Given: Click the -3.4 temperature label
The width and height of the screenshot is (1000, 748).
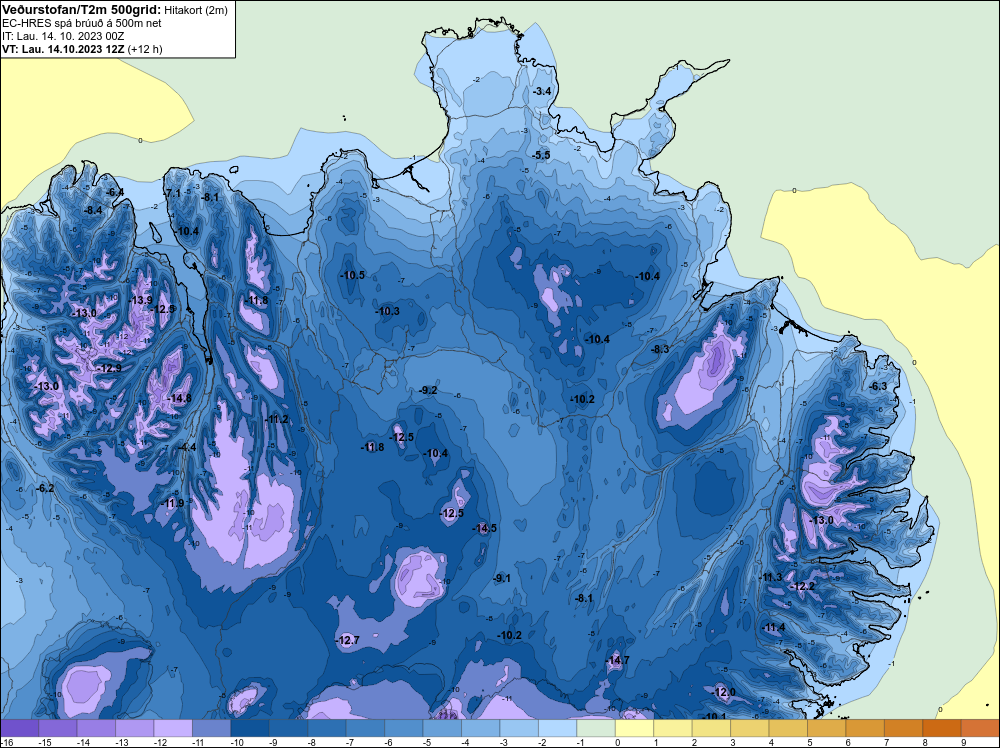Looking at the screenshot, I should (x=541, y=92).
